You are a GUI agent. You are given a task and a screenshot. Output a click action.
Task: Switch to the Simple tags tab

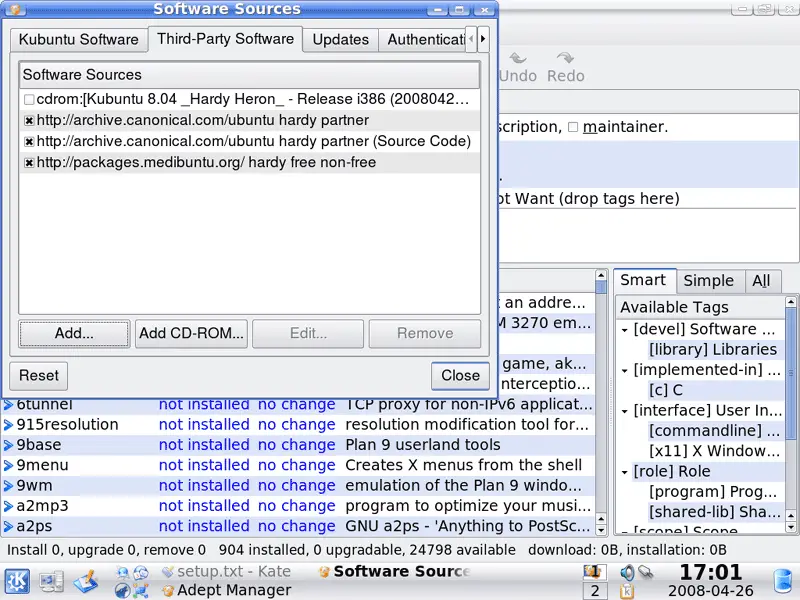click(709, 281)
